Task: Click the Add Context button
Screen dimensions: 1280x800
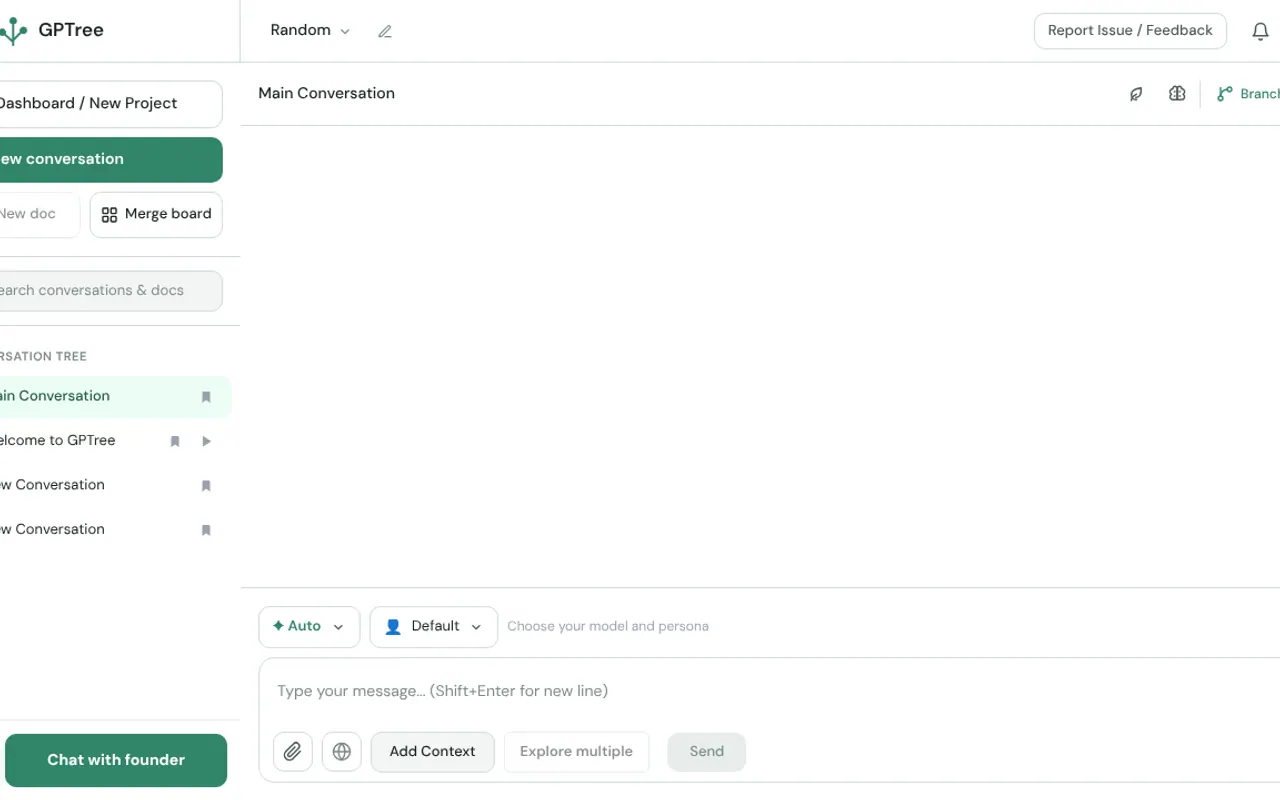Action: click(x=433, y=752)
